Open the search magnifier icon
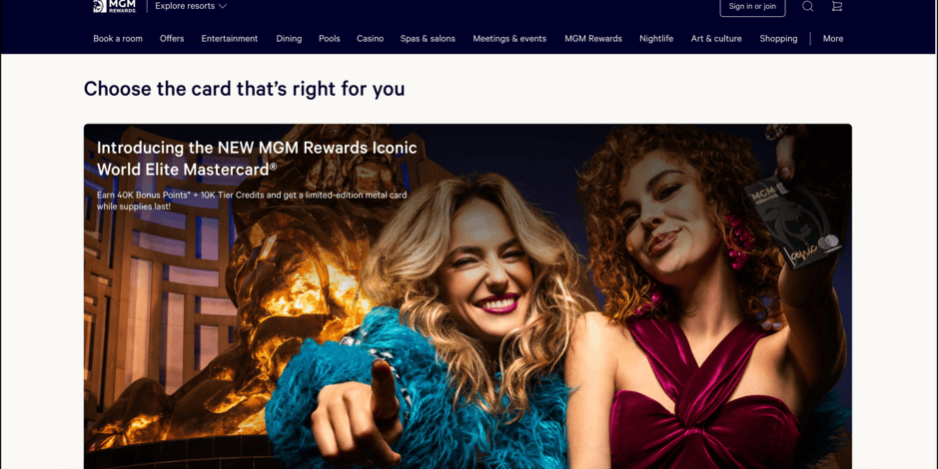 click(x=808, y=6)
